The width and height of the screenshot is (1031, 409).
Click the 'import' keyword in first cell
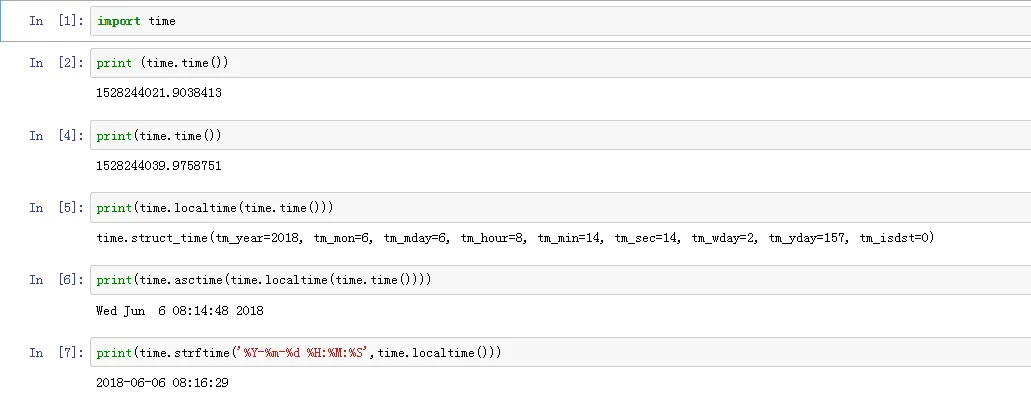(118, 21)
